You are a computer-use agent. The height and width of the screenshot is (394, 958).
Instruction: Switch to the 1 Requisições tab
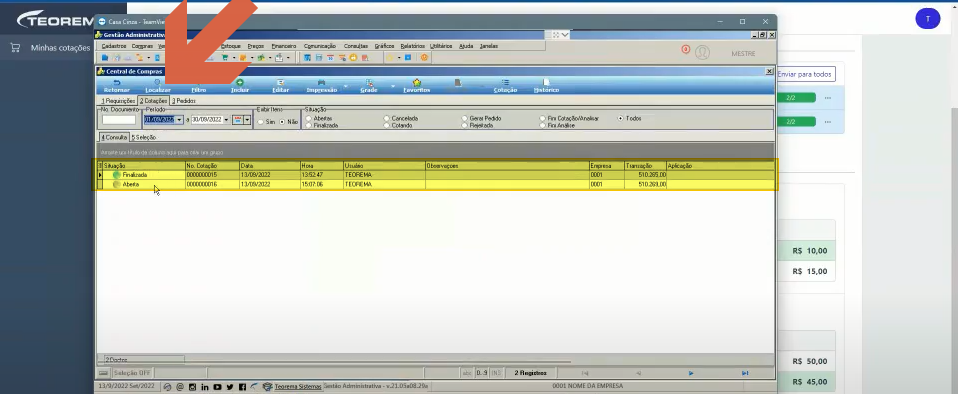[118, 101]
